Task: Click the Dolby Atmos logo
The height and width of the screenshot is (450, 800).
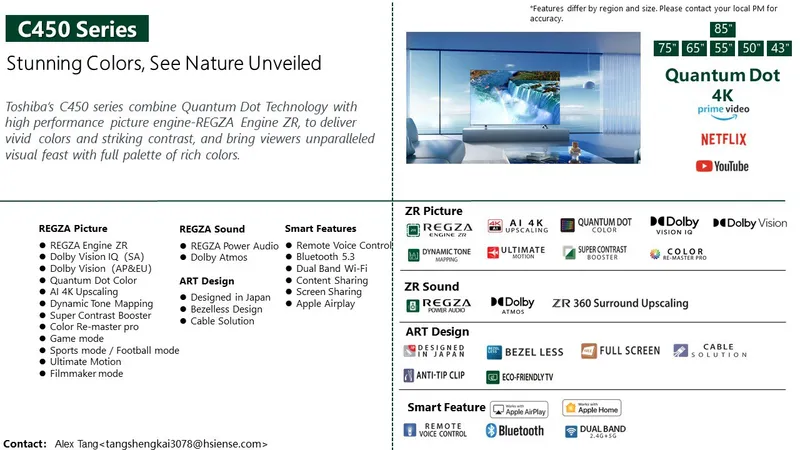Action: coord(512,305)
